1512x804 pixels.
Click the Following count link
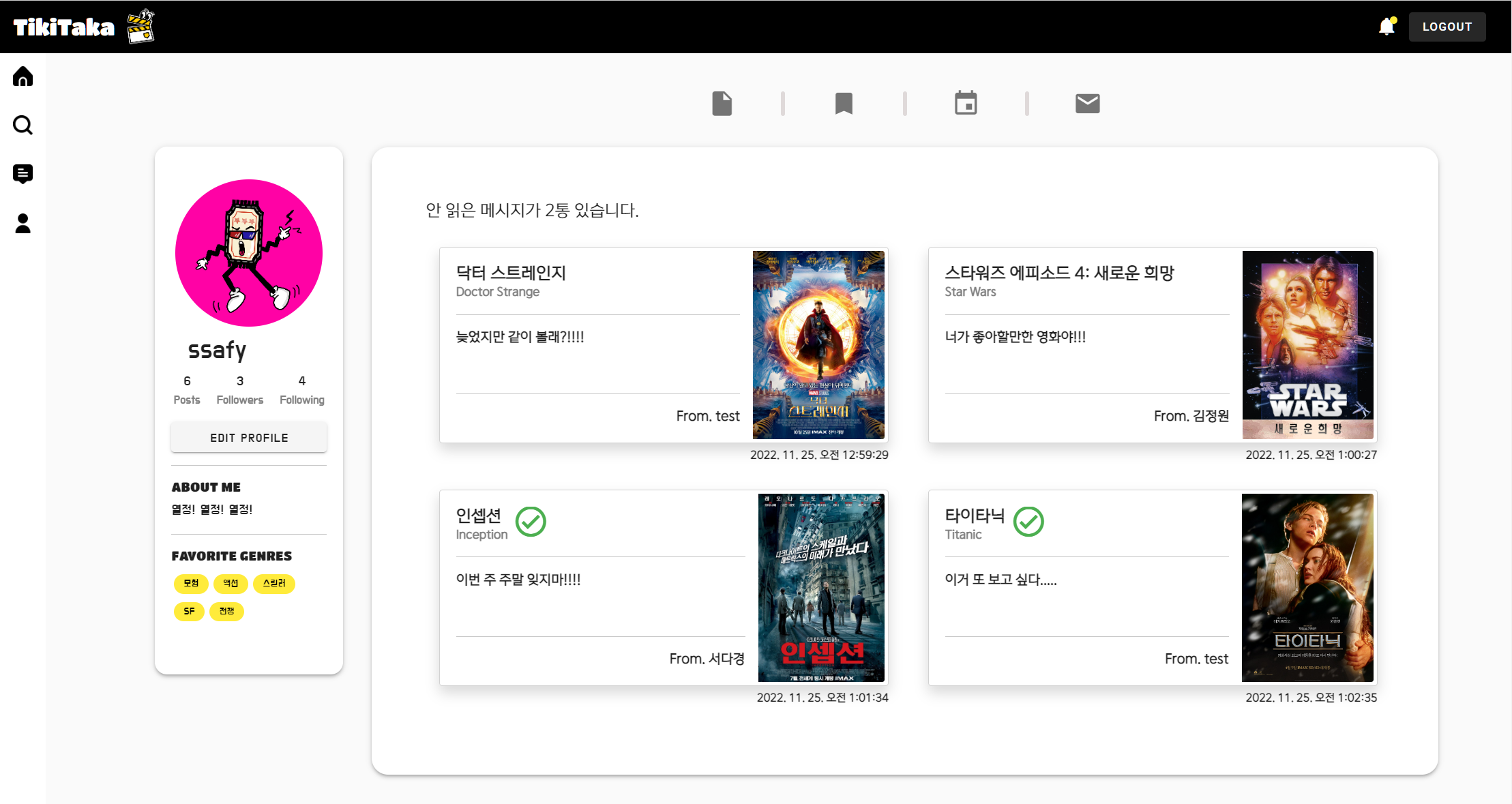[301, 390]
